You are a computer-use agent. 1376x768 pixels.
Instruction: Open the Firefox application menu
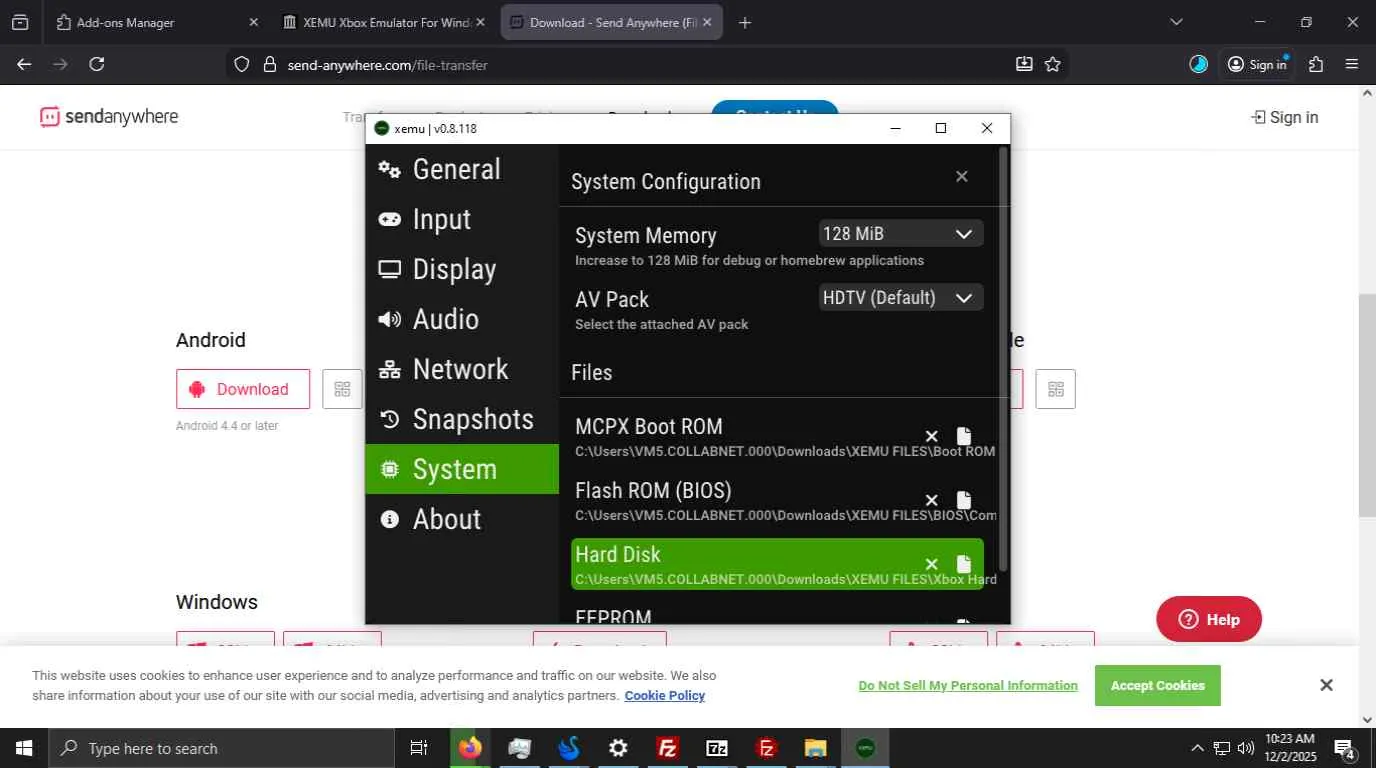[1352, 64]
